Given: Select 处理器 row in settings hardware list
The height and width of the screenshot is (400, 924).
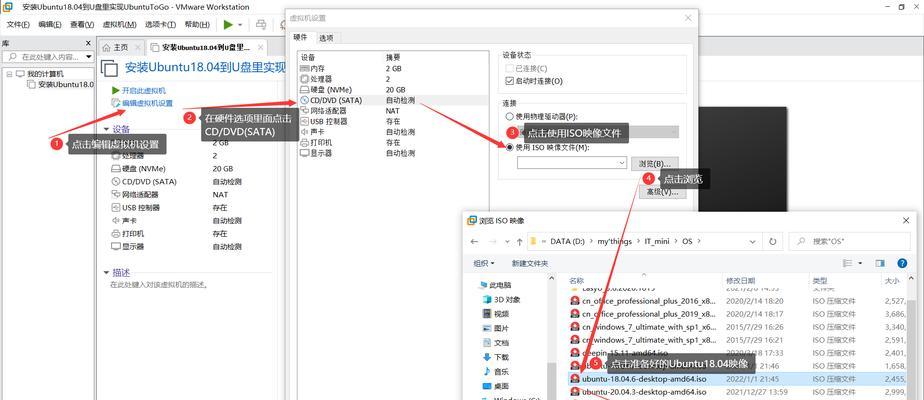Looking at the screenshot, I should 393,79.
